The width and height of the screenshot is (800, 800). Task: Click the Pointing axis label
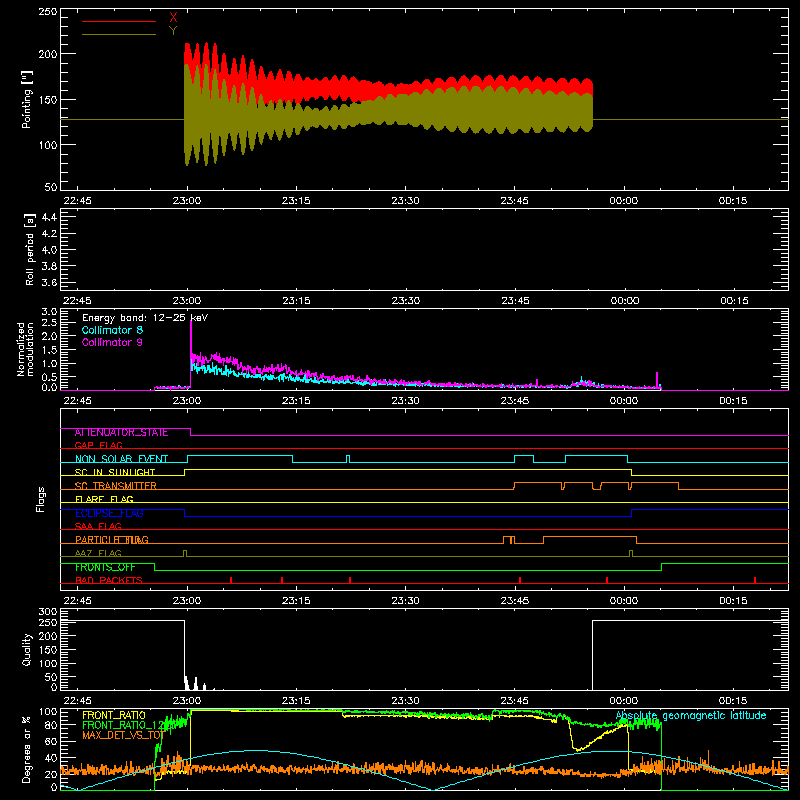(x=27, y=99)
